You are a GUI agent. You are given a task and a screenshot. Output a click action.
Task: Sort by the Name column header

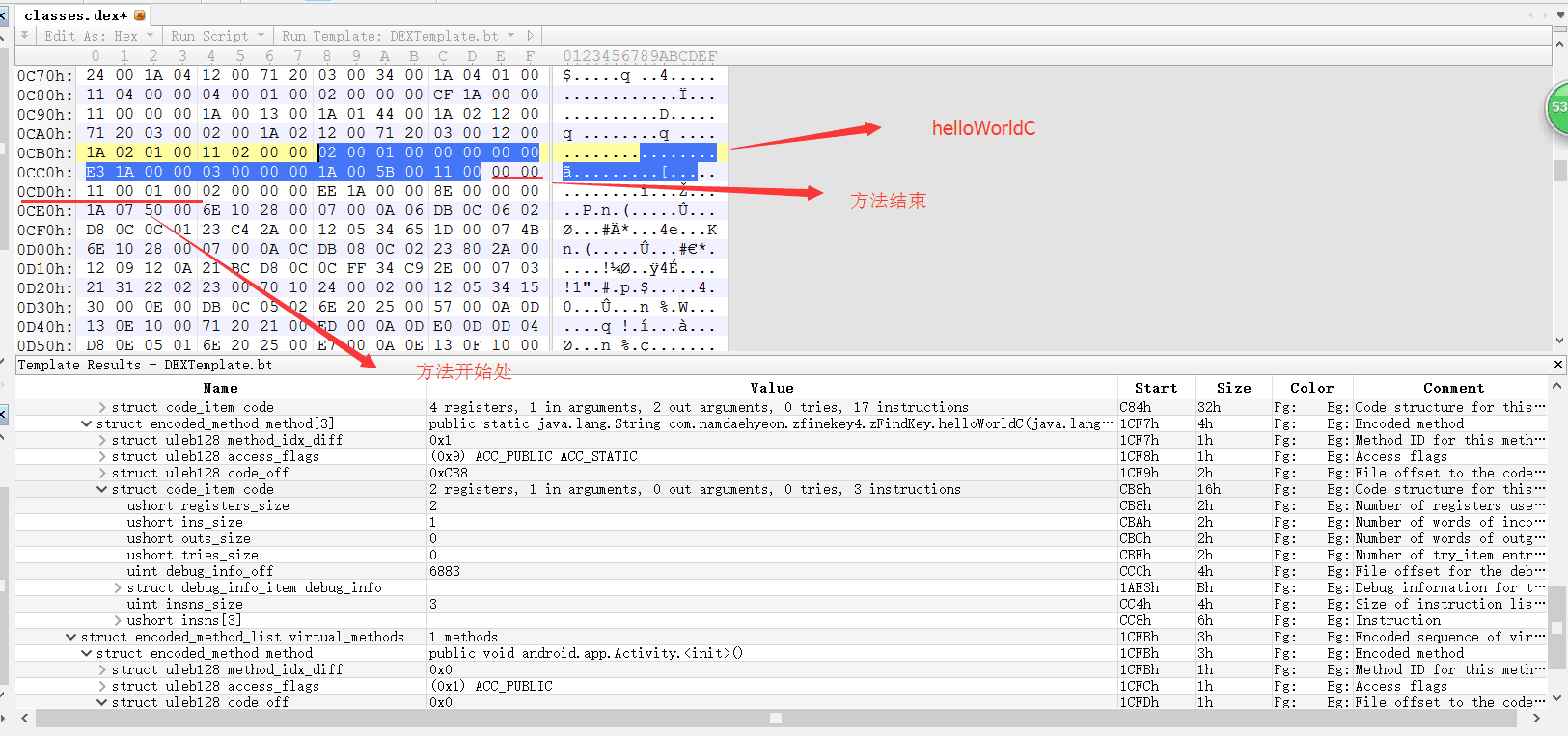(221, 388)
